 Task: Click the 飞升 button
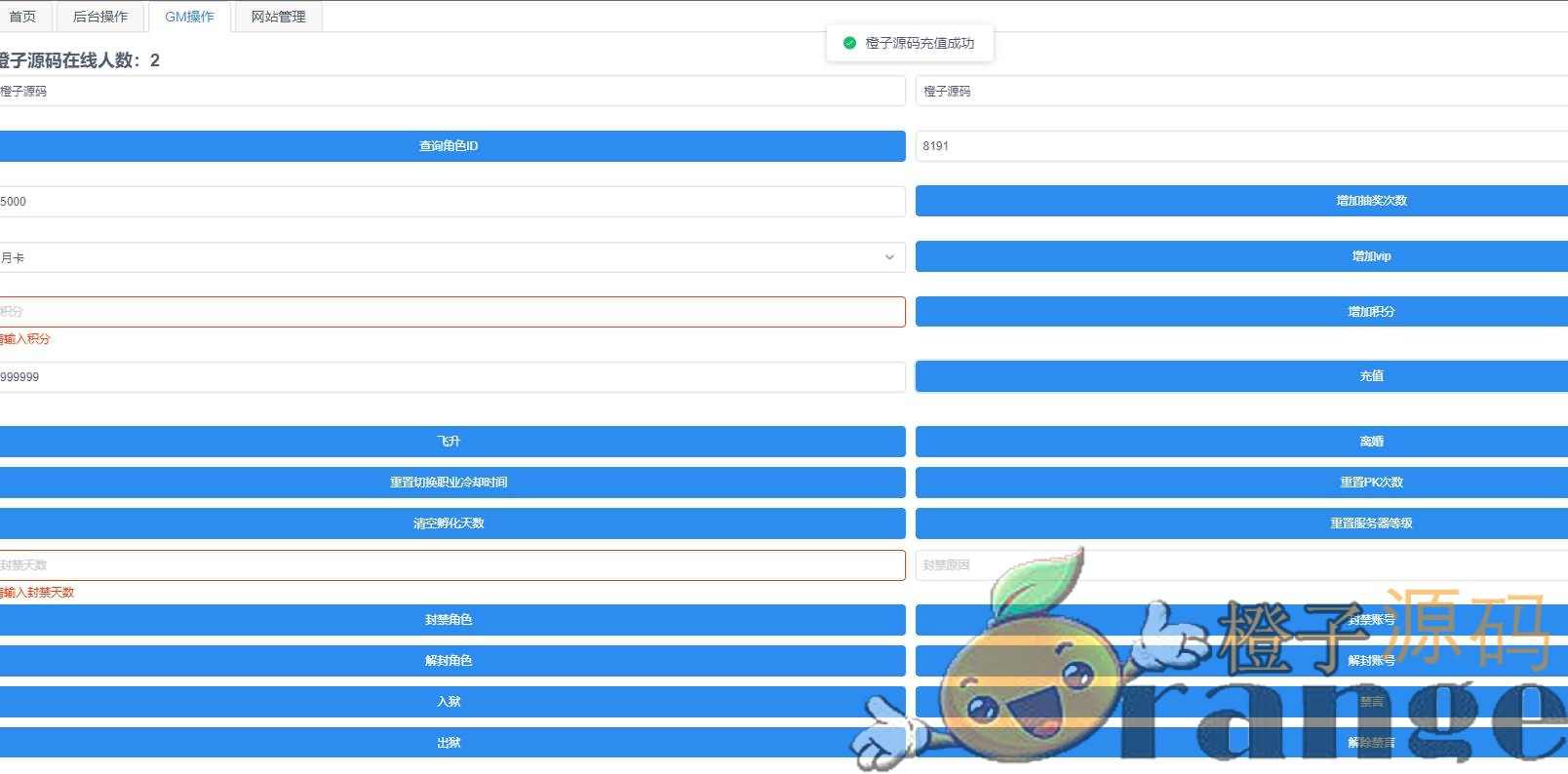tap(450, 442)
